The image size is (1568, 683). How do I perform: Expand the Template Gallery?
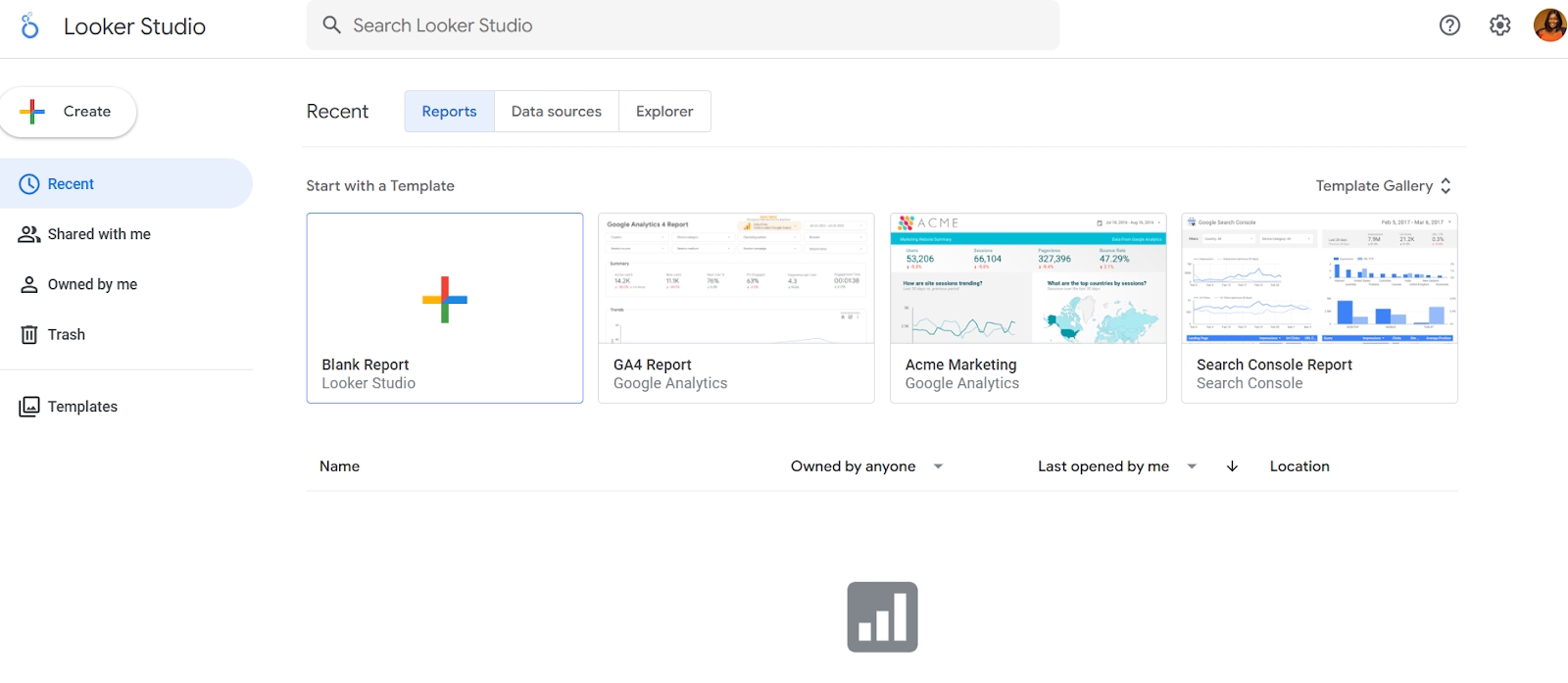[1384, 186]
